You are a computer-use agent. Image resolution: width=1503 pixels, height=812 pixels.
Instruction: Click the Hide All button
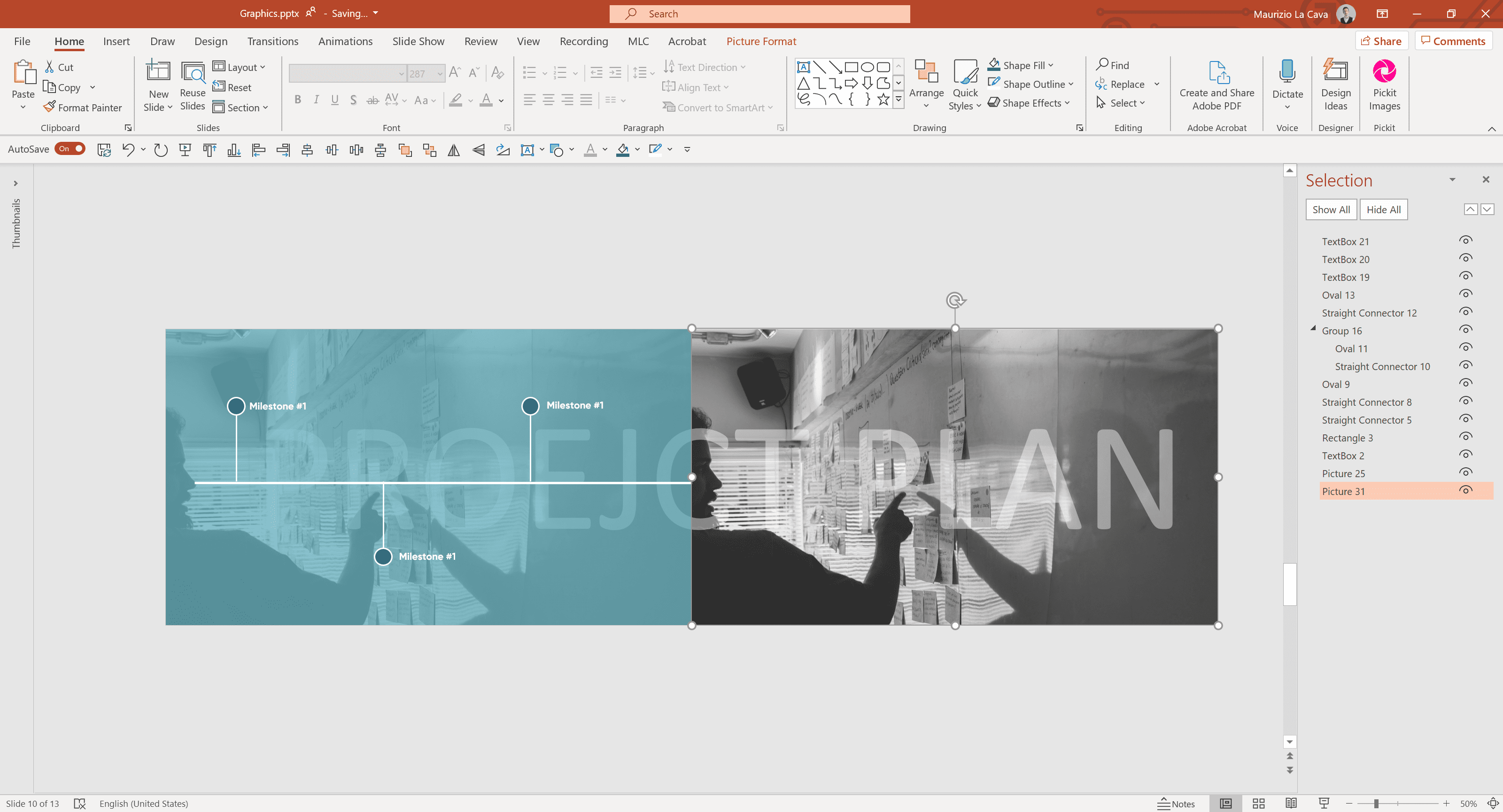(1383, 209)
